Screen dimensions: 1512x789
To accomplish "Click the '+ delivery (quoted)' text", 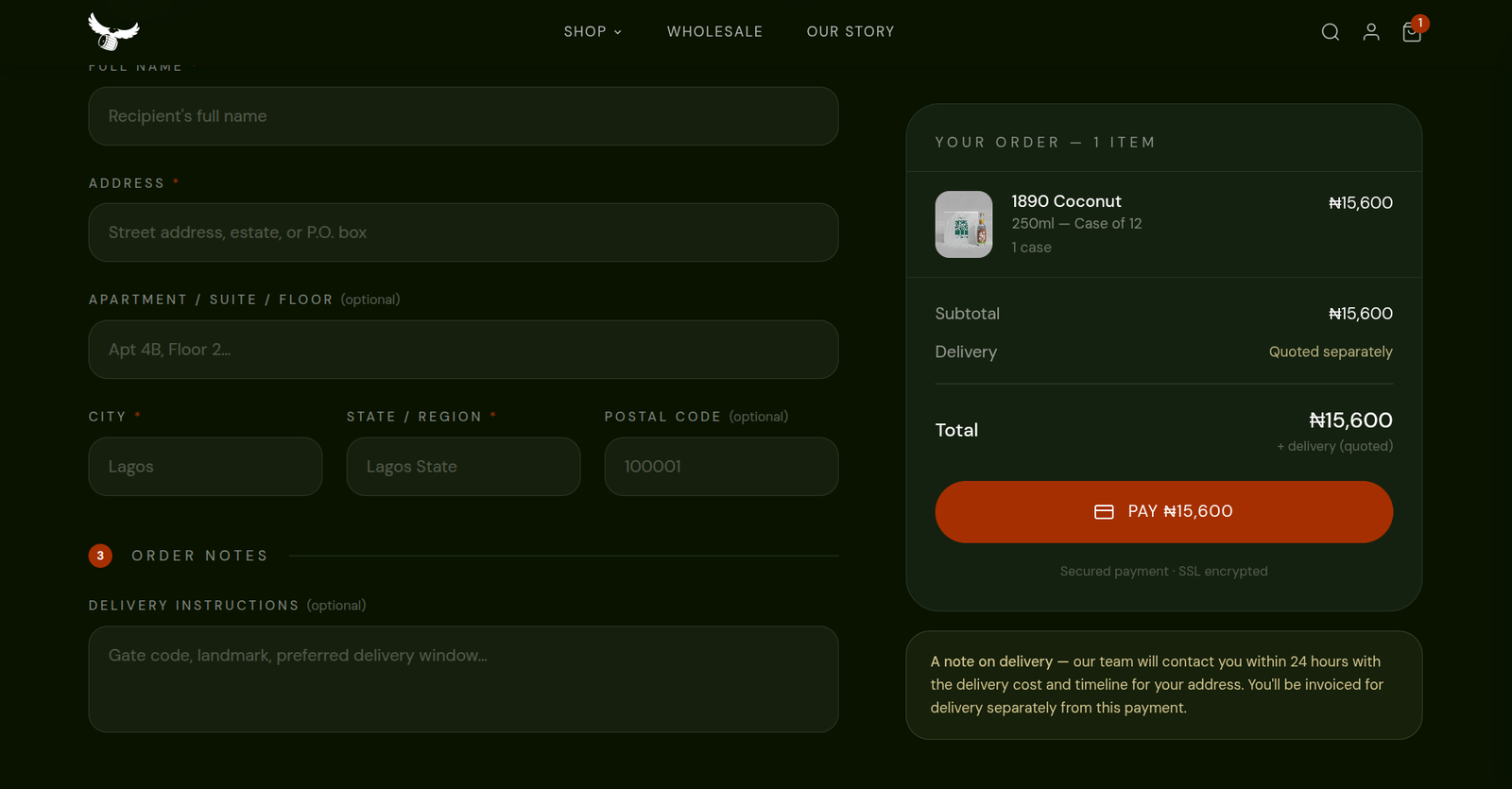I will tap(1334, 446).
